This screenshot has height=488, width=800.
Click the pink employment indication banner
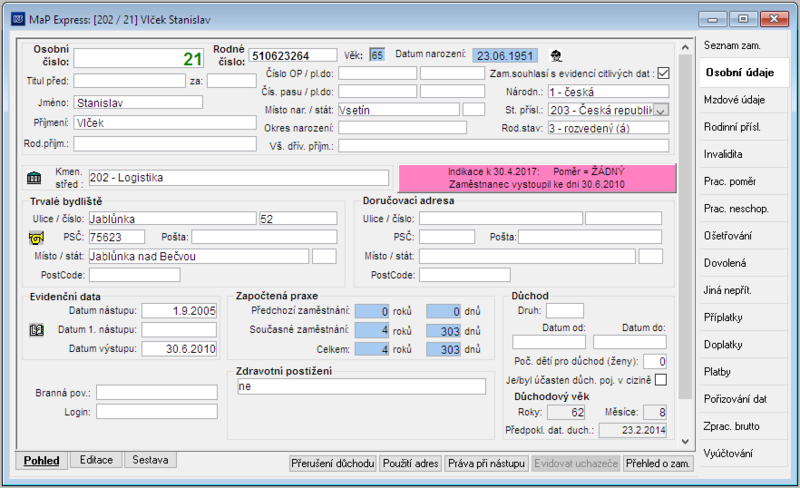(537, 178)
